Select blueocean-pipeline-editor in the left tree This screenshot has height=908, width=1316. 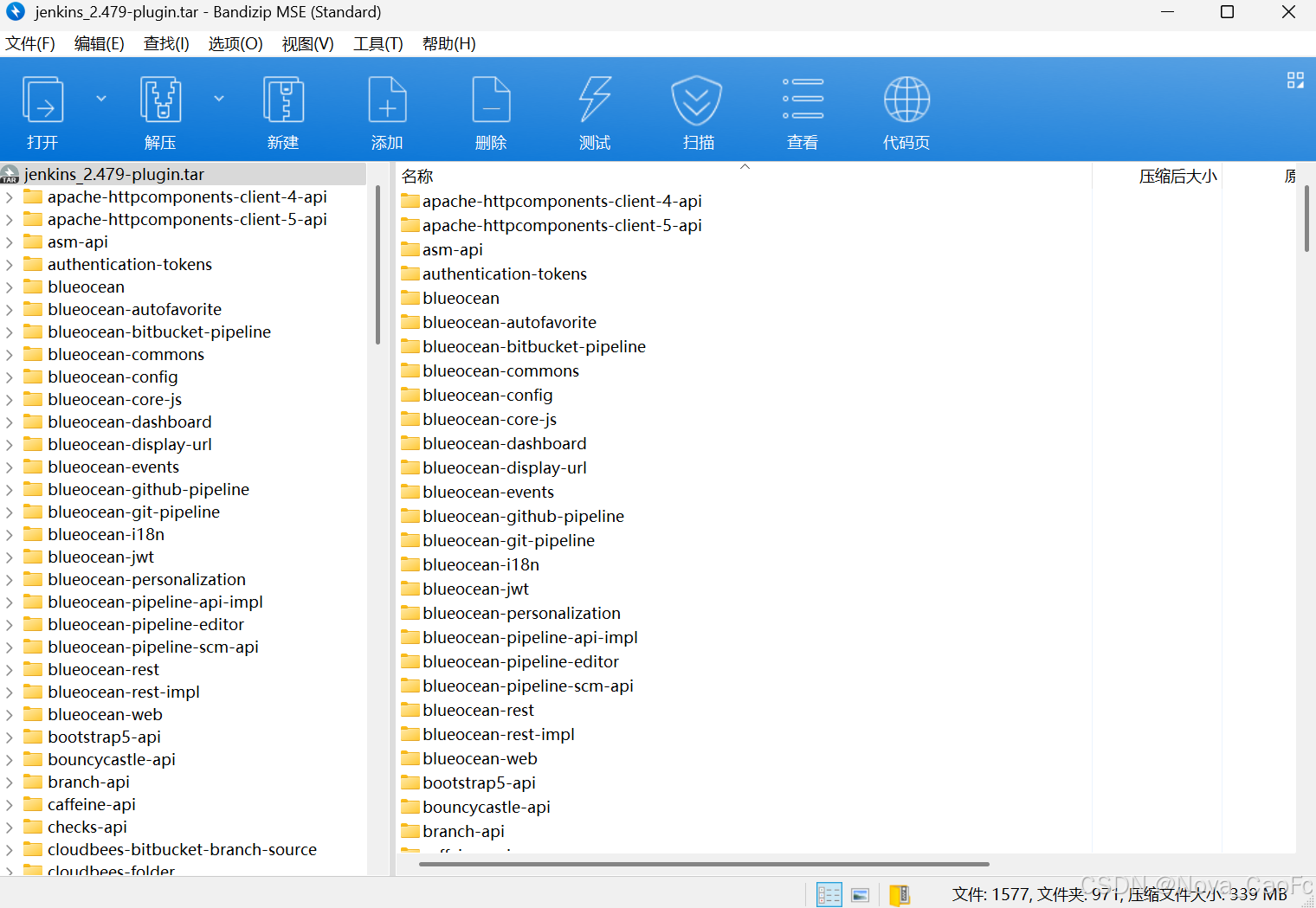(x=146, y=625)
